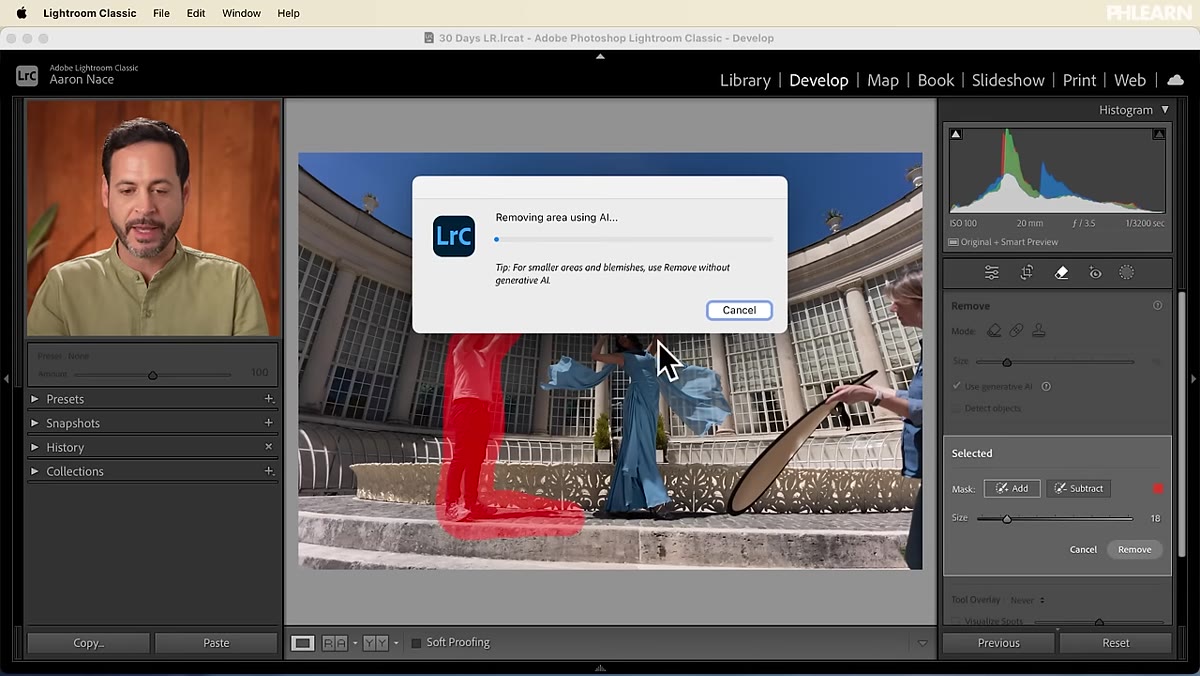Click the LrC logo in identity plate

click(x=27, y=75)
